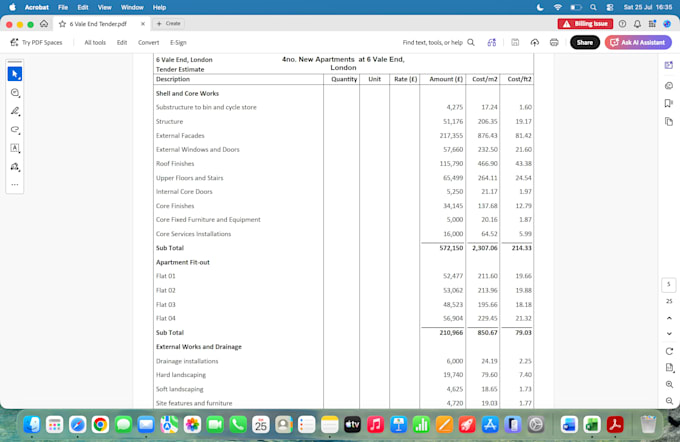Rotate the page view clockwise
This screenshot has height=442, width=680.
point(669,351)
